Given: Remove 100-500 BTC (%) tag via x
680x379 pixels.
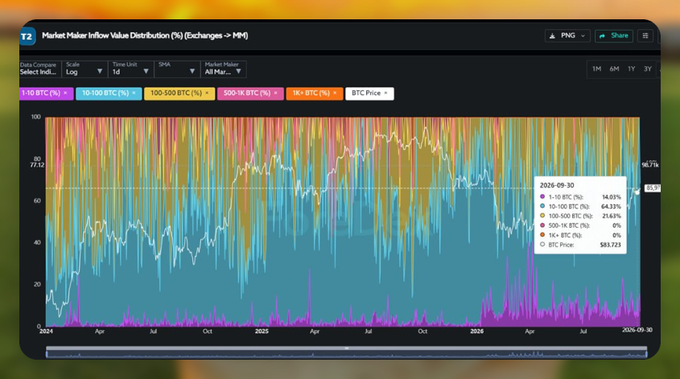Looking at the screenshot, I should (207, 93).
